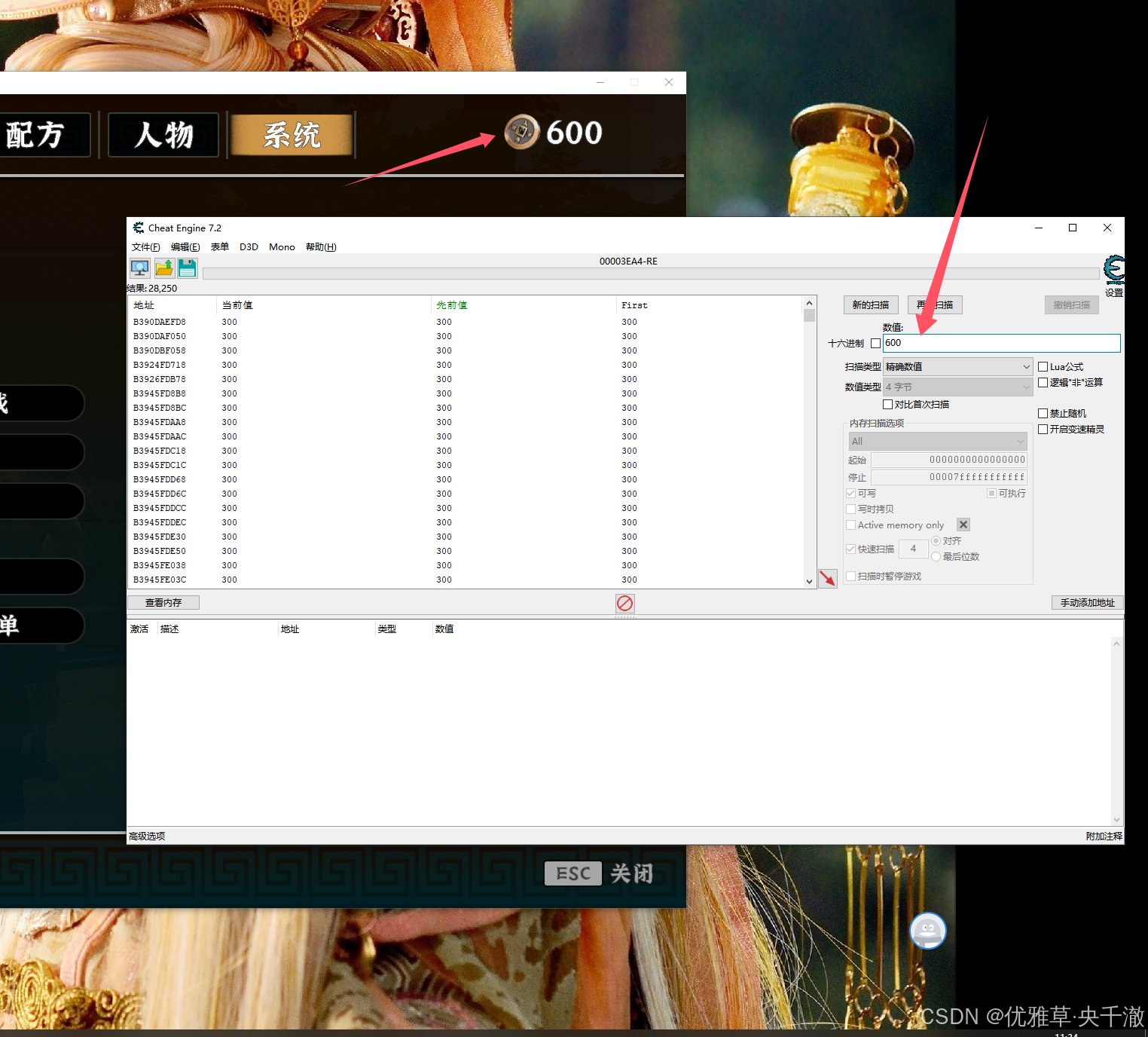Select the 对齐 radio button
This screenshot has width=1148, height=1037.
pos(936,541)
